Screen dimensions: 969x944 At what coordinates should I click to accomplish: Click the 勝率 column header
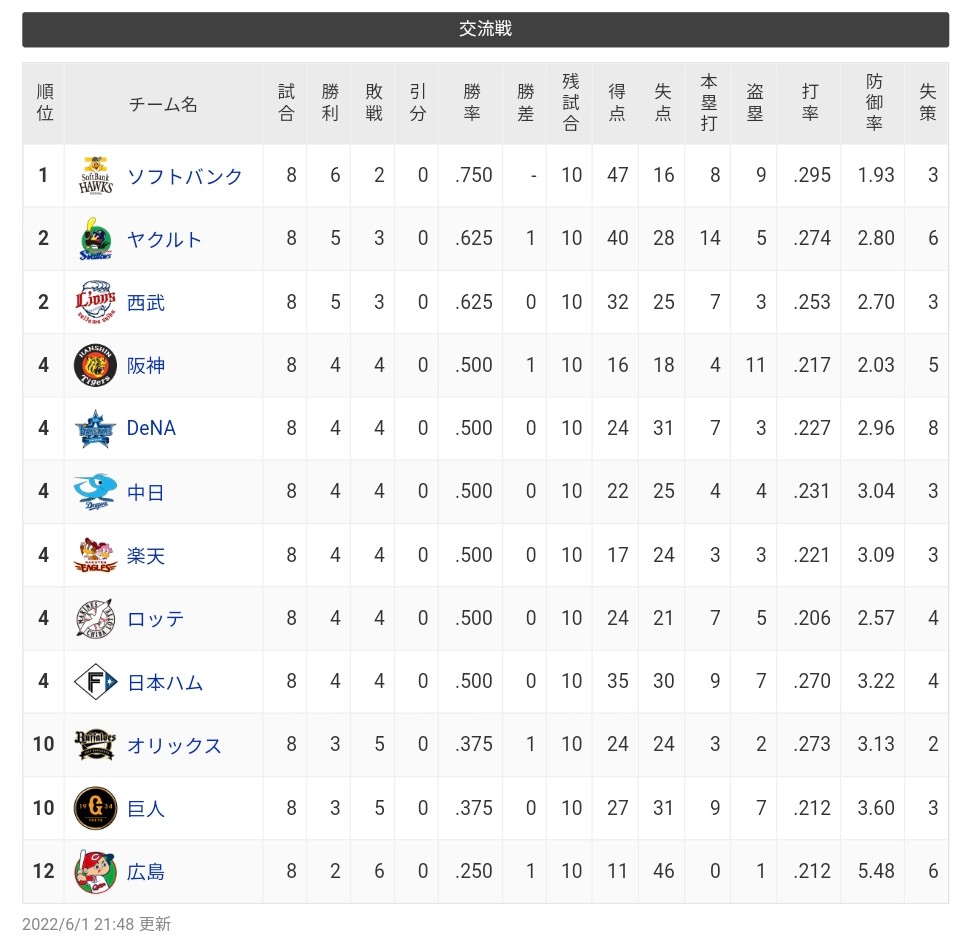tap(472, 103)
